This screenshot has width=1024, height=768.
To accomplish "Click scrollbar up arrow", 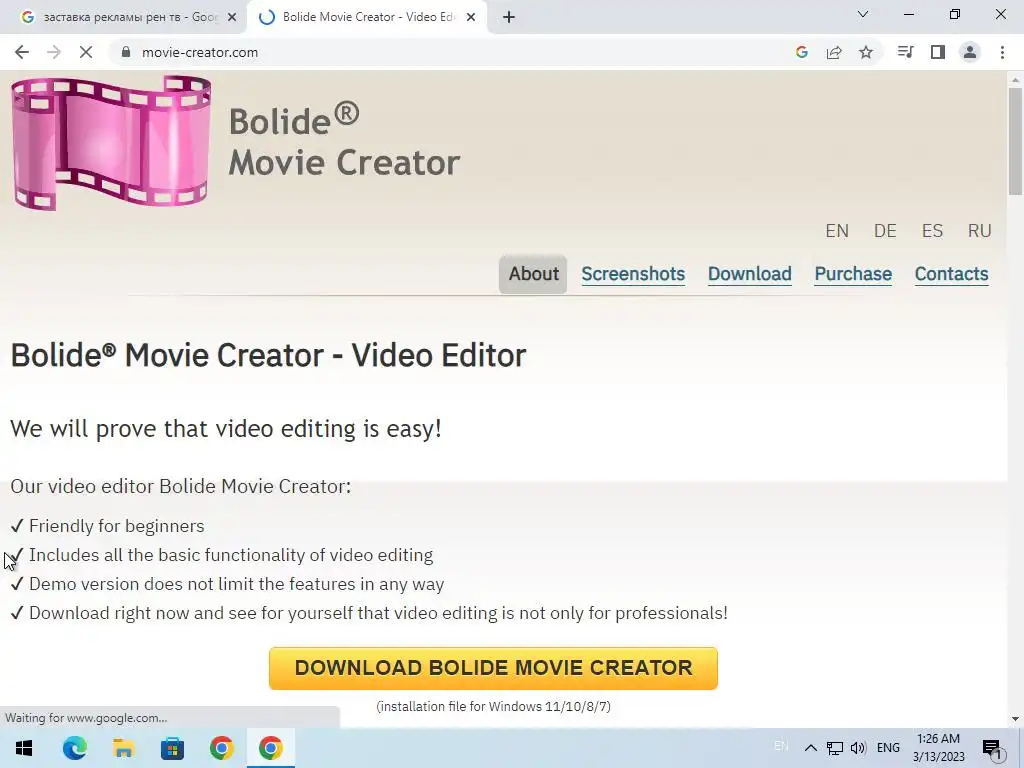I will point(1015,80).
